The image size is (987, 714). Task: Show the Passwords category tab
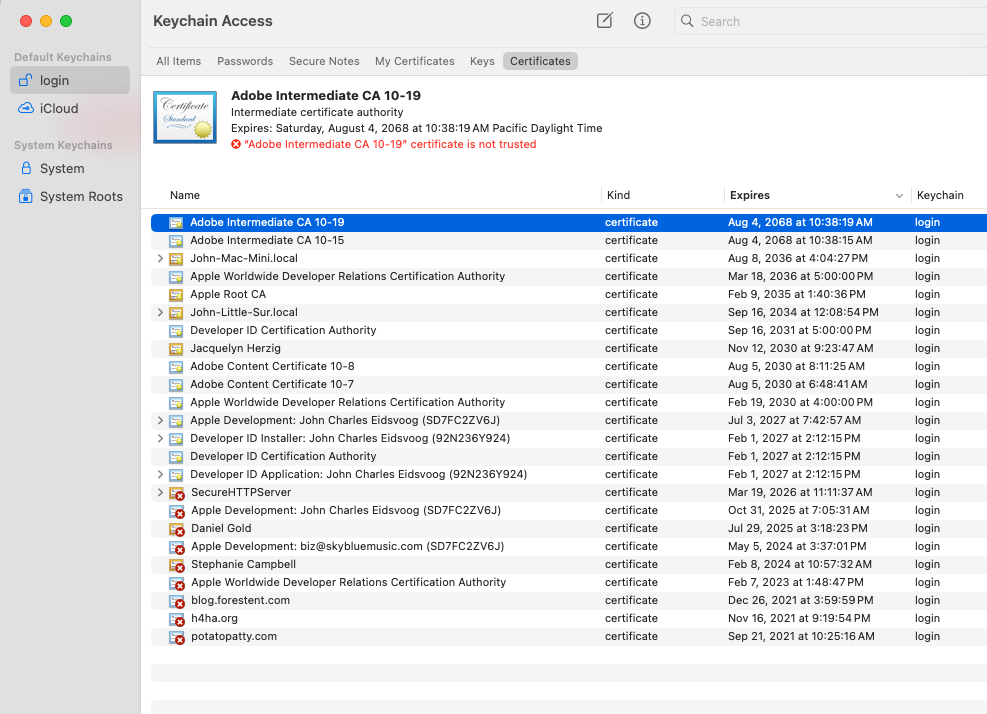coord(245,61)
